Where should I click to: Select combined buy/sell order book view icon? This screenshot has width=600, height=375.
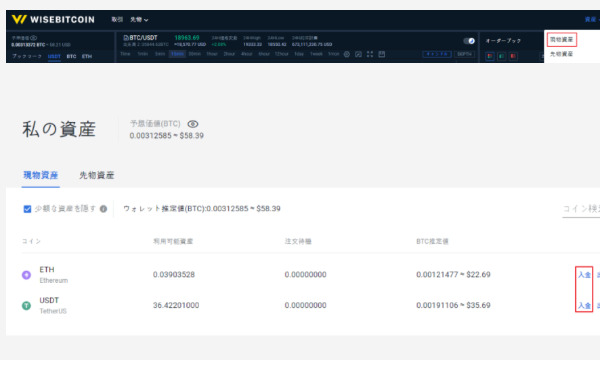point(490,56)
